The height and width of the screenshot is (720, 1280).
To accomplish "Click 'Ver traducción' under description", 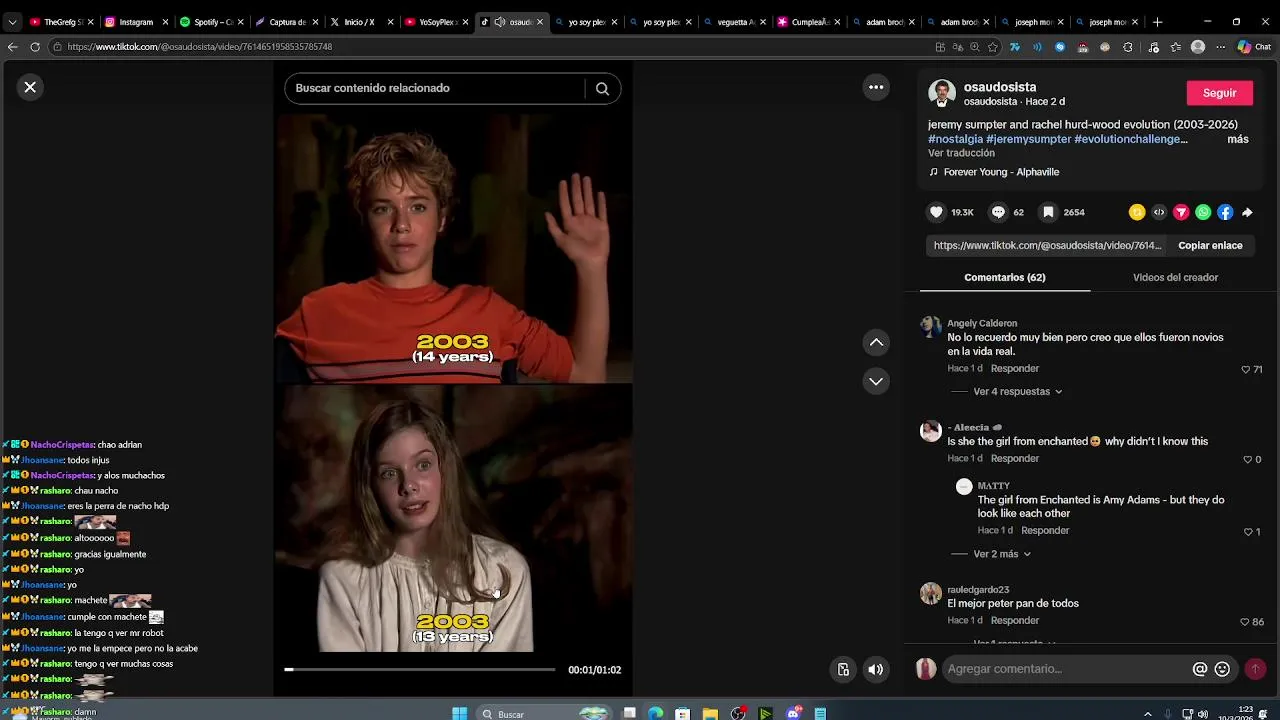I will [961, 153].
